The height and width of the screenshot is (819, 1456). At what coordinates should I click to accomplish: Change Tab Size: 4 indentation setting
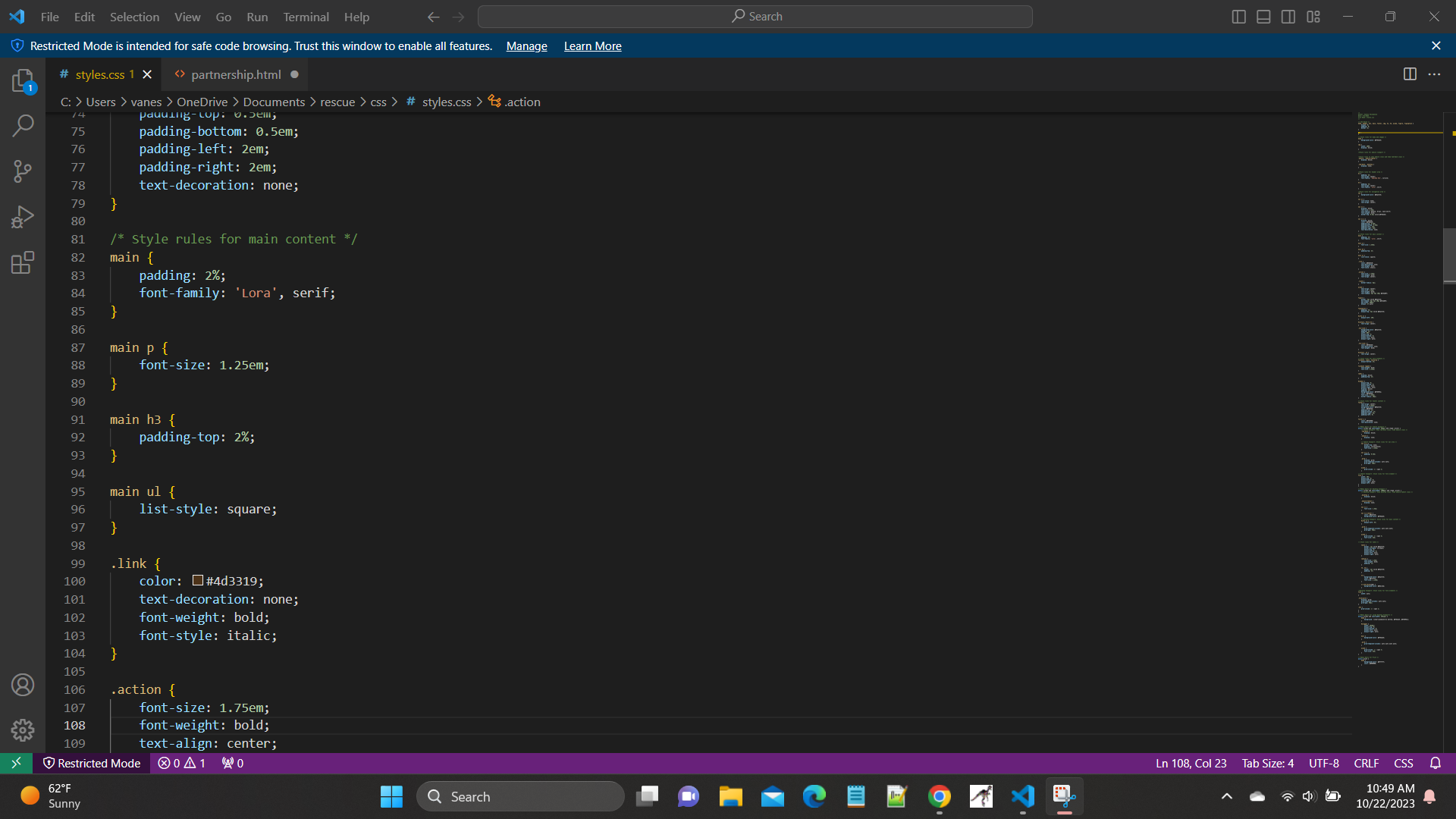(x=1267, y=764)
